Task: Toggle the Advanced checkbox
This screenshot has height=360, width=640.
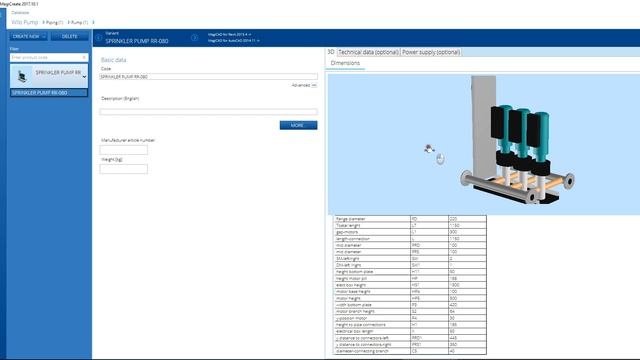Action: coord(314,85)
